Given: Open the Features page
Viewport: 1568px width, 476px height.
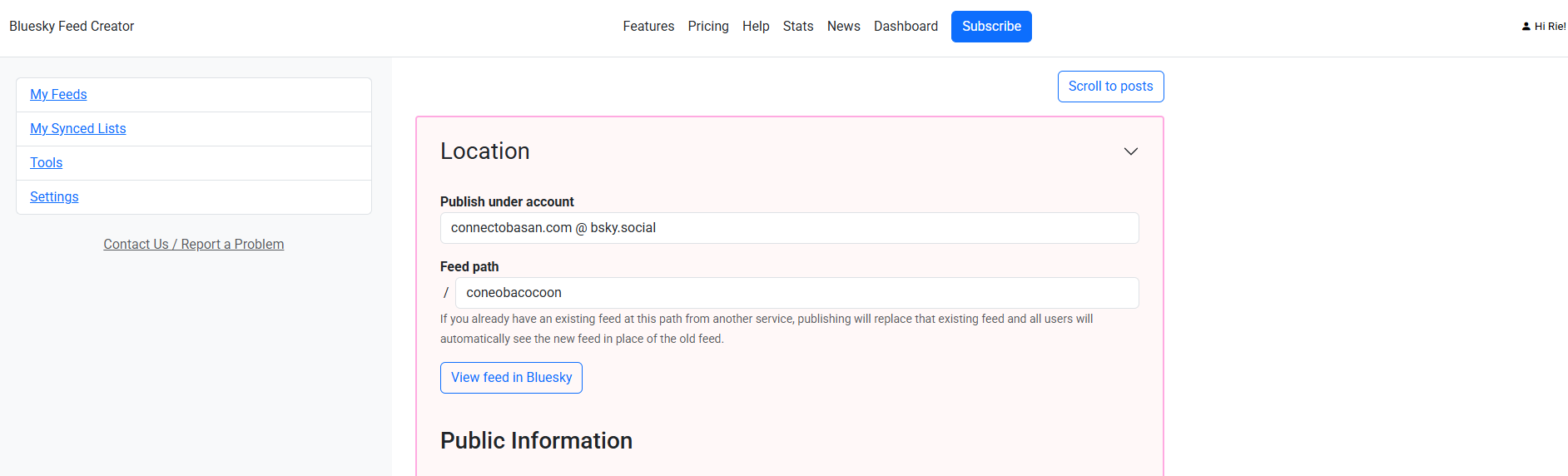Looking at the screenshot, I should click(x=648, y=27).
